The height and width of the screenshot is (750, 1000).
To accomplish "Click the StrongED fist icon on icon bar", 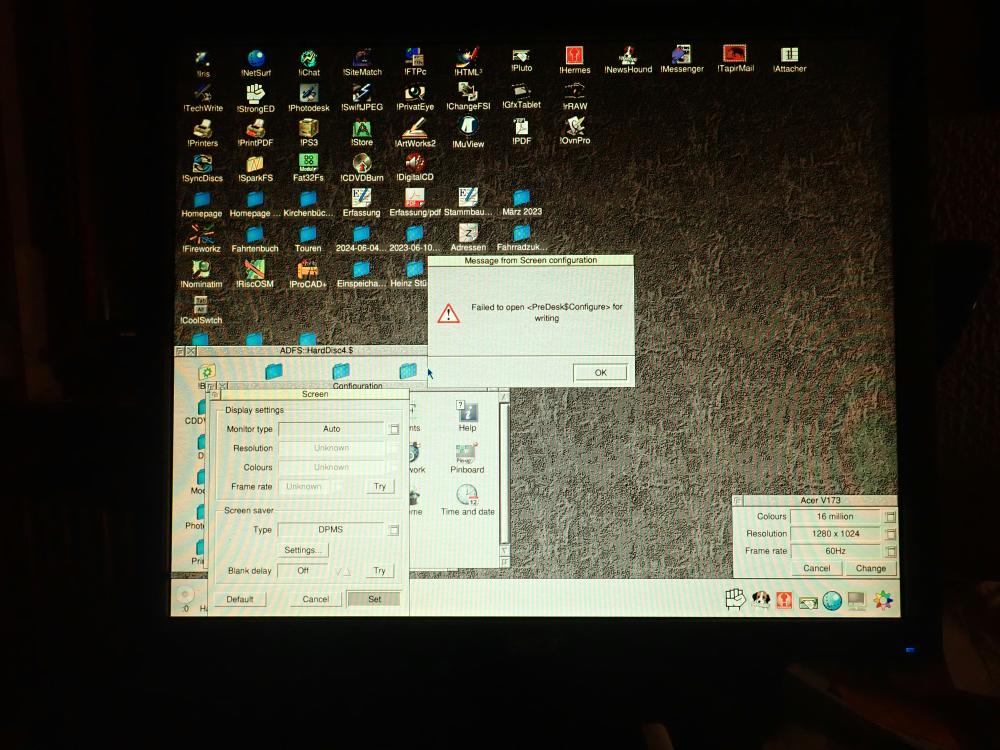I will [x=735, y=599].
